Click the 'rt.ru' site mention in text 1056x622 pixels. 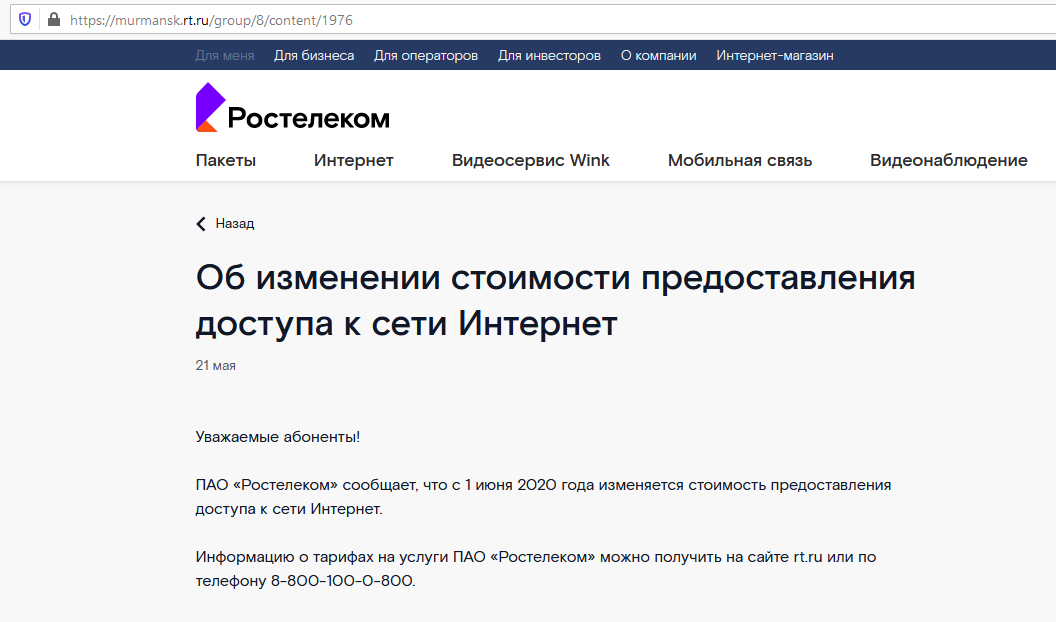click(x=807, y=557)
